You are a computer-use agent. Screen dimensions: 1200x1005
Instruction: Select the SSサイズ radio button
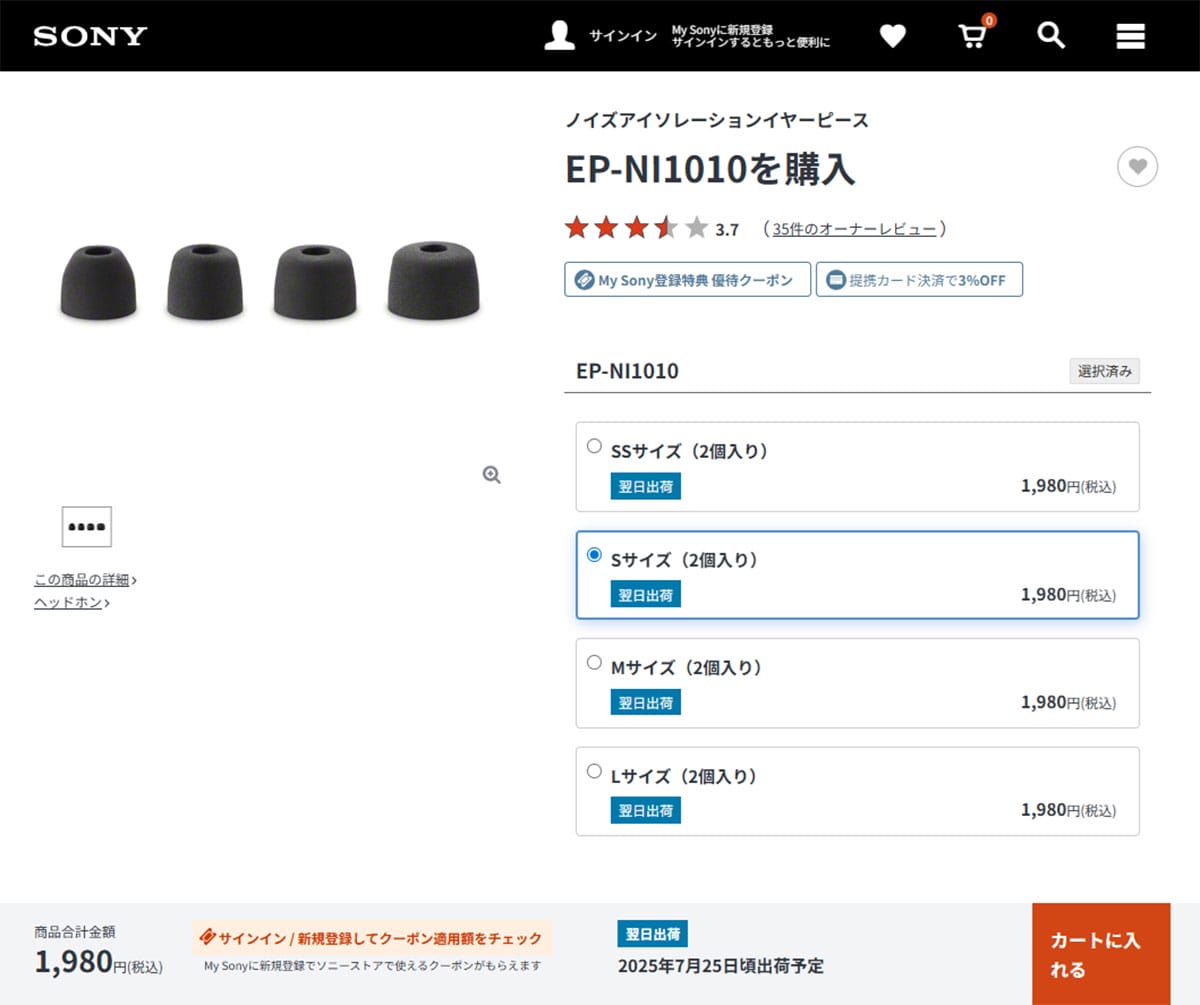594,446
